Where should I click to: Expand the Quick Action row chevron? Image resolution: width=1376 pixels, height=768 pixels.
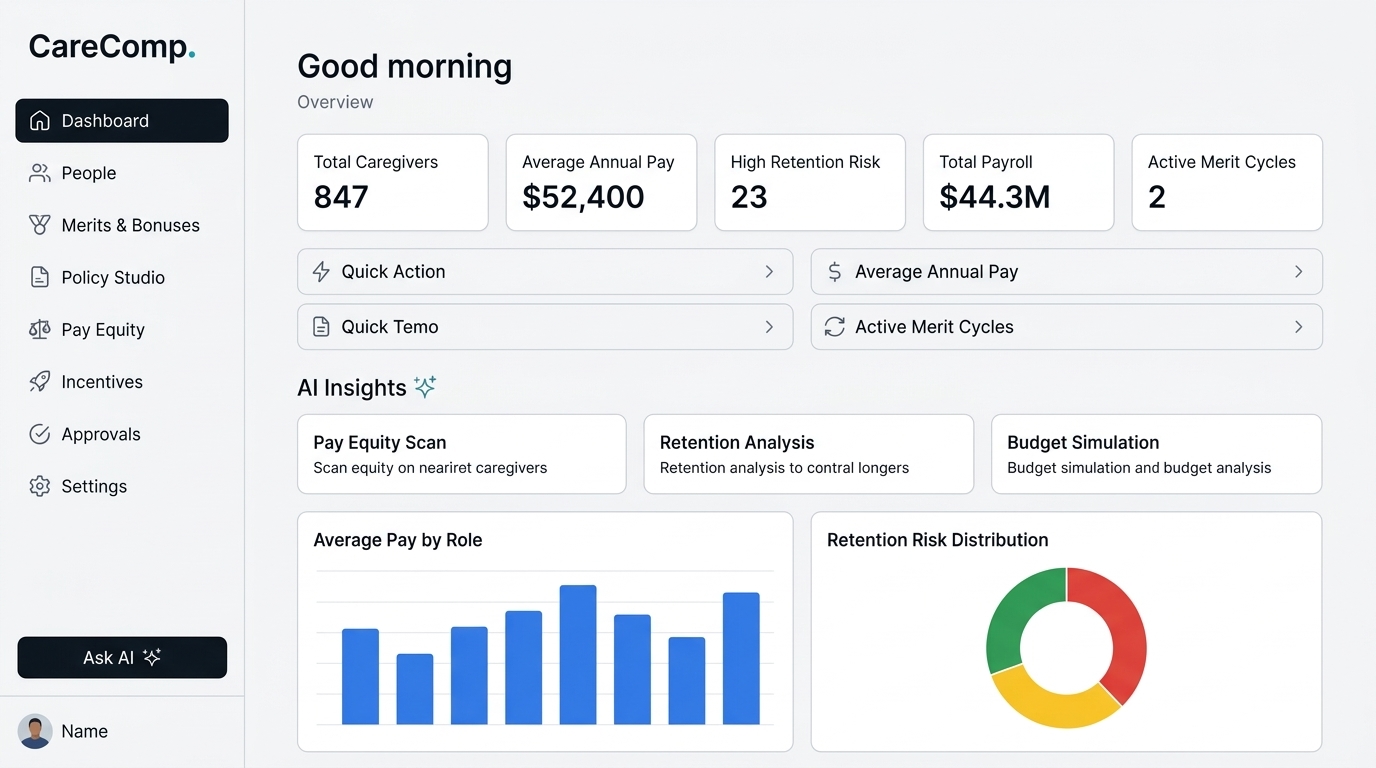pyautogui.click(x=769, y=271)
